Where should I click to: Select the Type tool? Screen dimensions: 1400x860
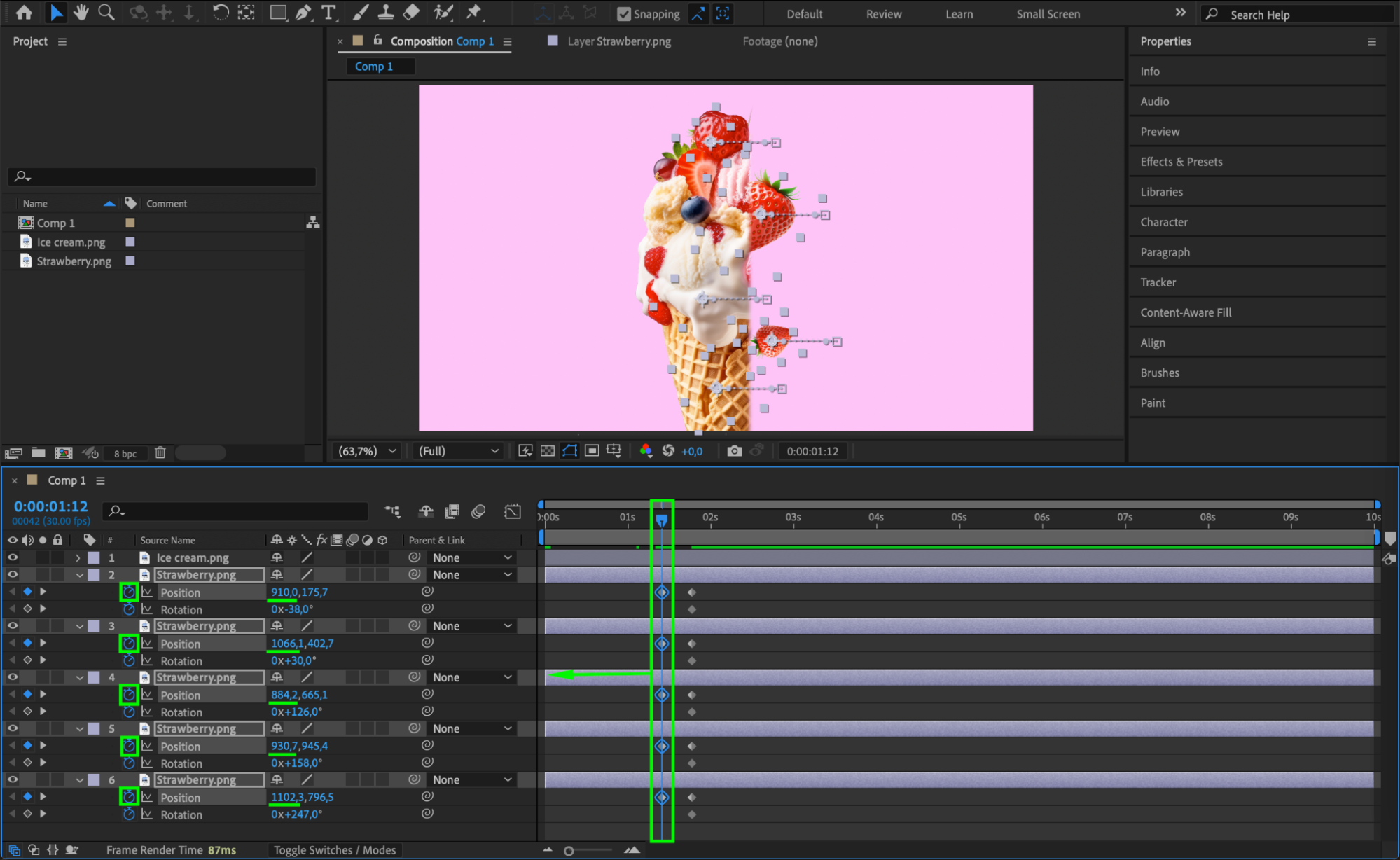(x=328, y=12)
